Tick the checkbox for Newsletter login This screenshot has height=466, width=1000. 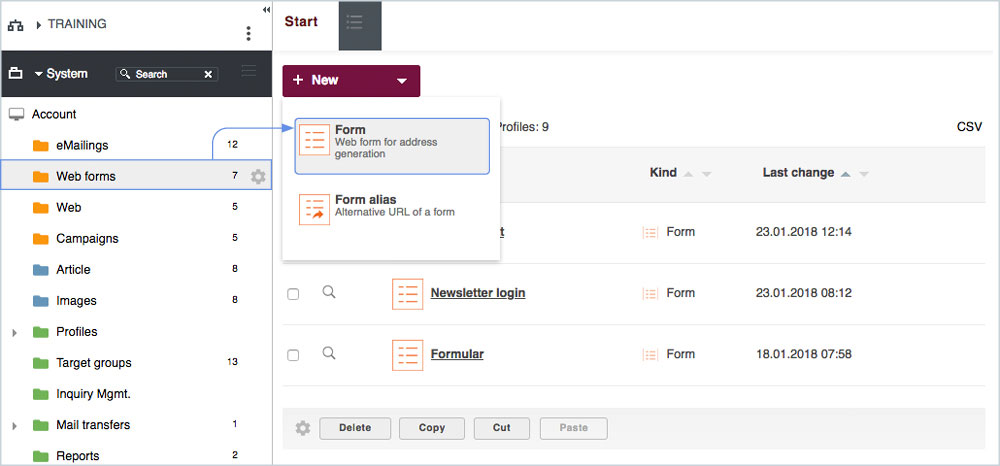click(x=293, y=294)
